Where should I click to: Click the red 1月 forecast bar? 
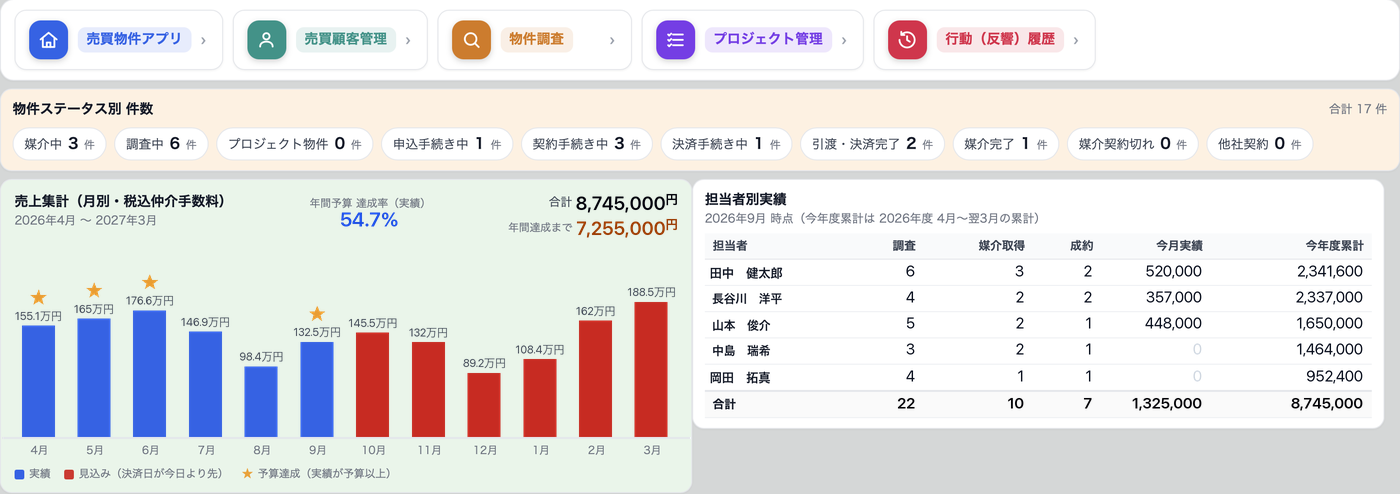click(540, 398)
